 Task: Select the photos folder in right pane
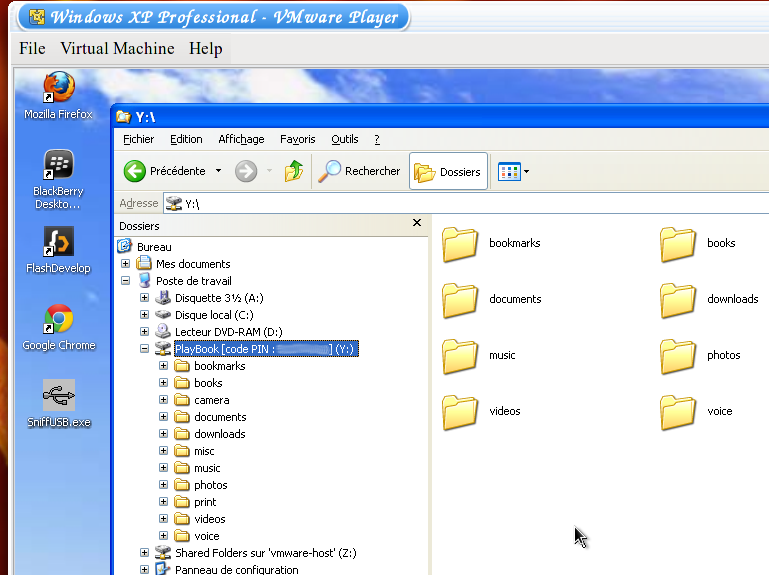tap(700, 356)
